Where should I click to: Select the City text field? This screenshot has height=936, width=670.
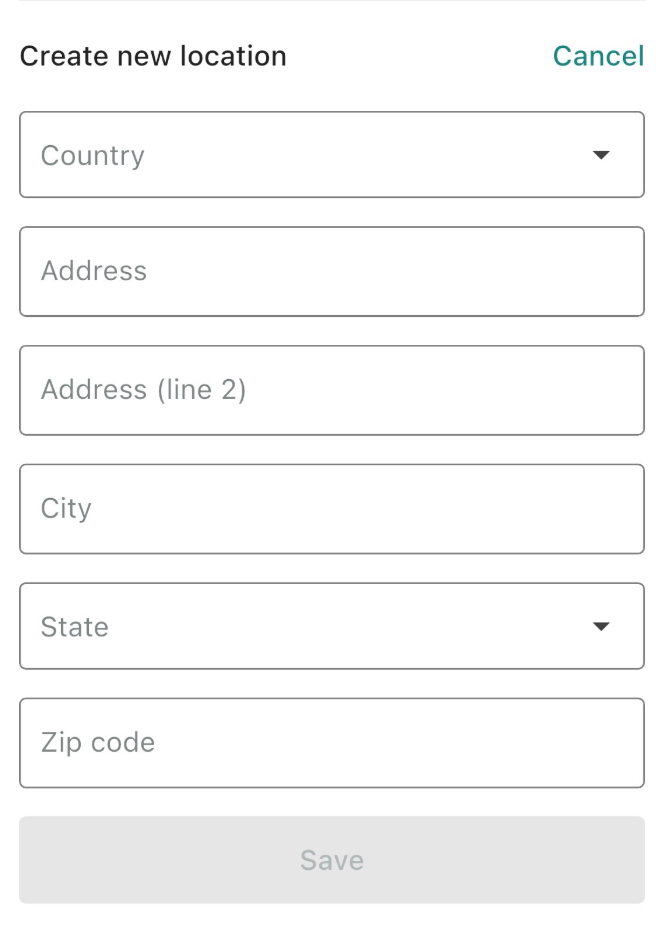331,508
